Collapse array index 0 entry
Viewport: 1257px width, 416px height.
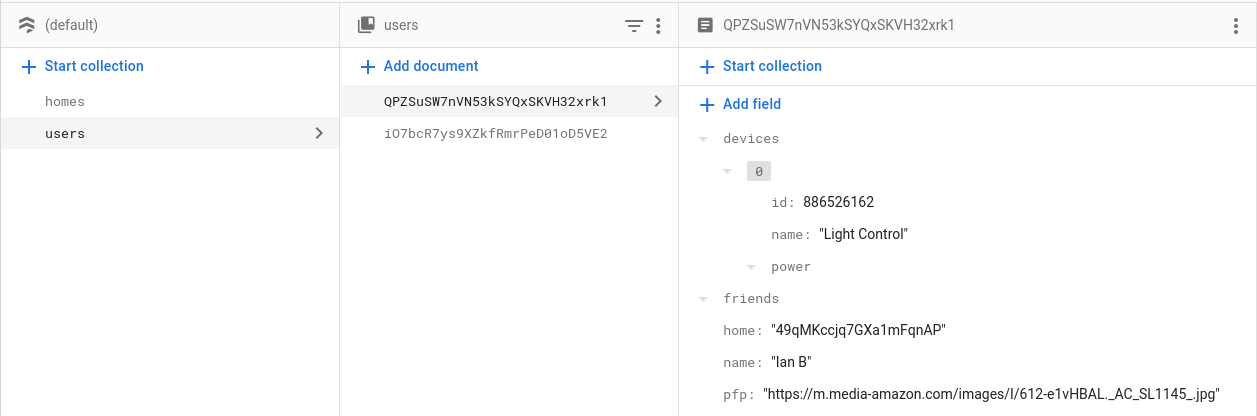pyautogui.click(x=728, y=172)
